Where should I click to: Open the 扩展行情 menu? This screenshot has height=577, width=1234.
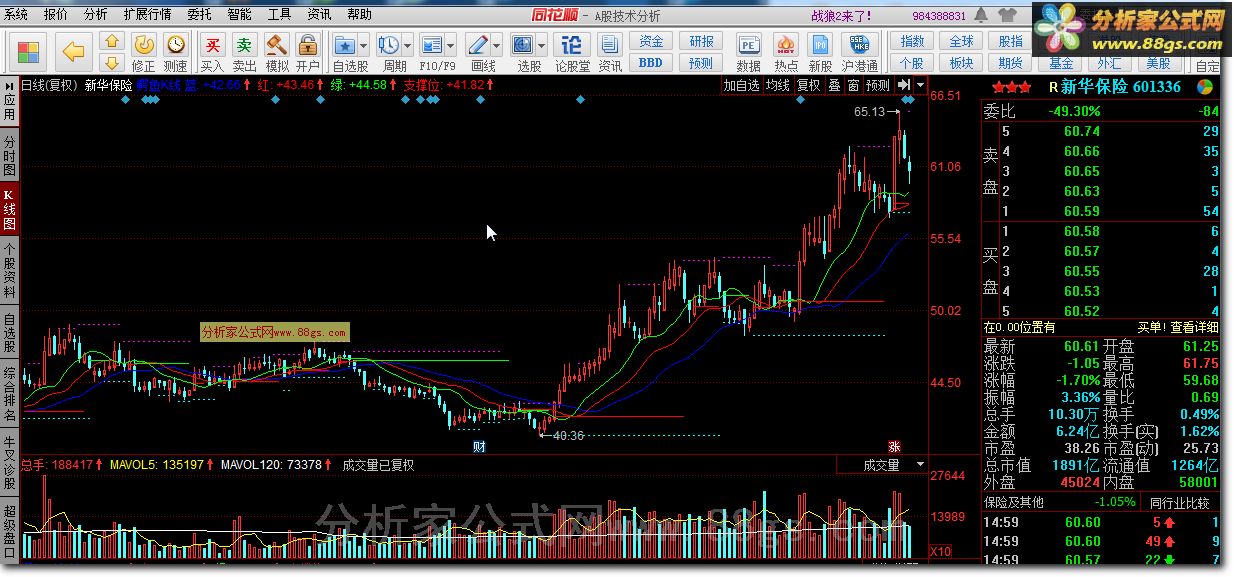tap(147, 15)
